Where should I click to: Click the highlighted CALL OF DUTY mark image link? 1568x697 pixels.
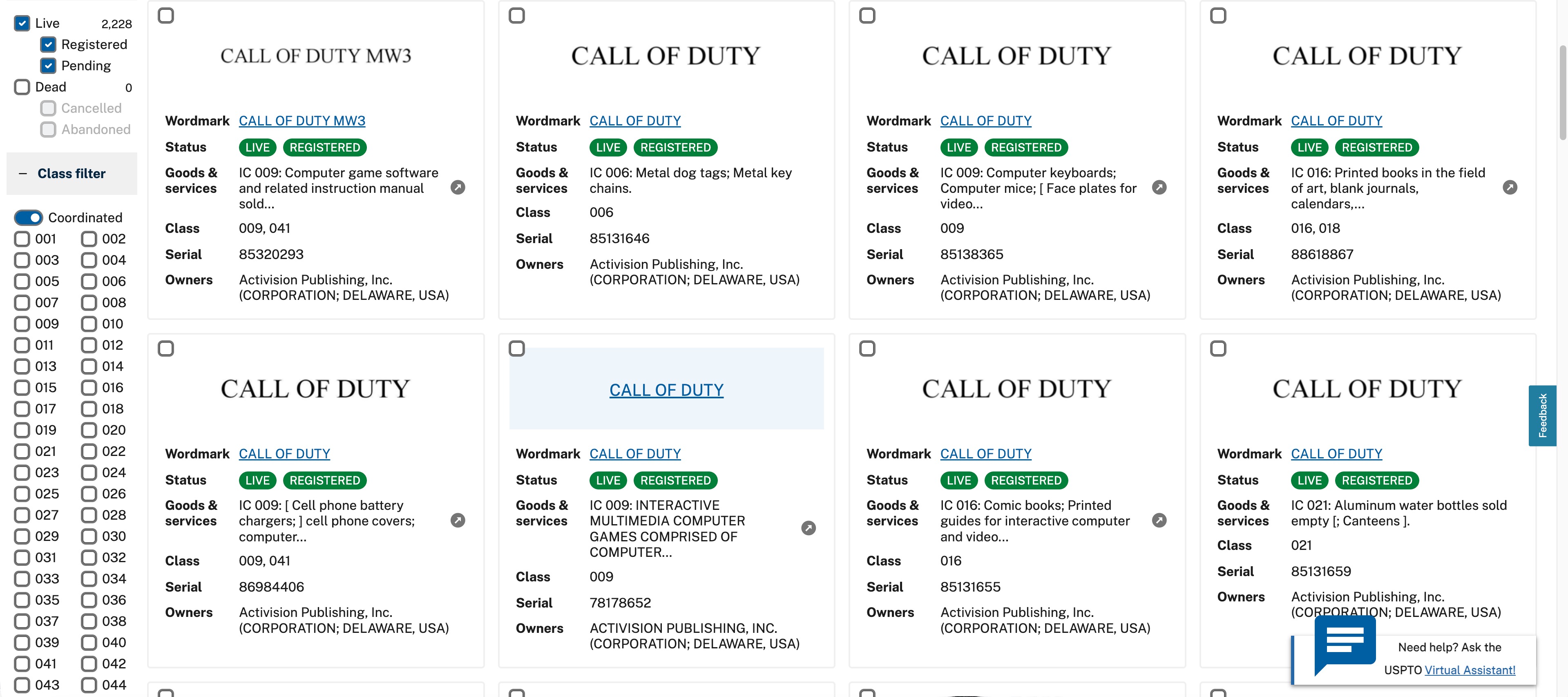[x=666, y=390]
